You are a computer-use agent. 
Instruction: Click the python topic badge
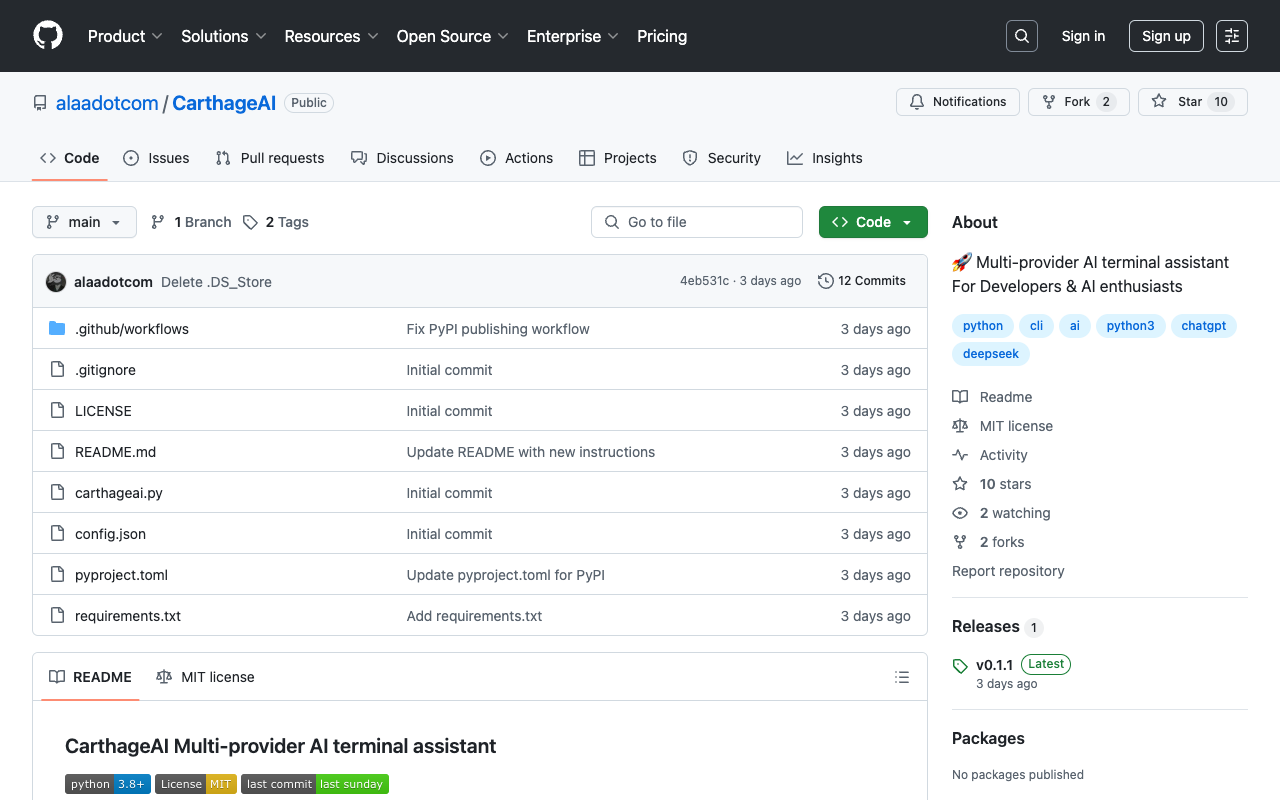982,325
